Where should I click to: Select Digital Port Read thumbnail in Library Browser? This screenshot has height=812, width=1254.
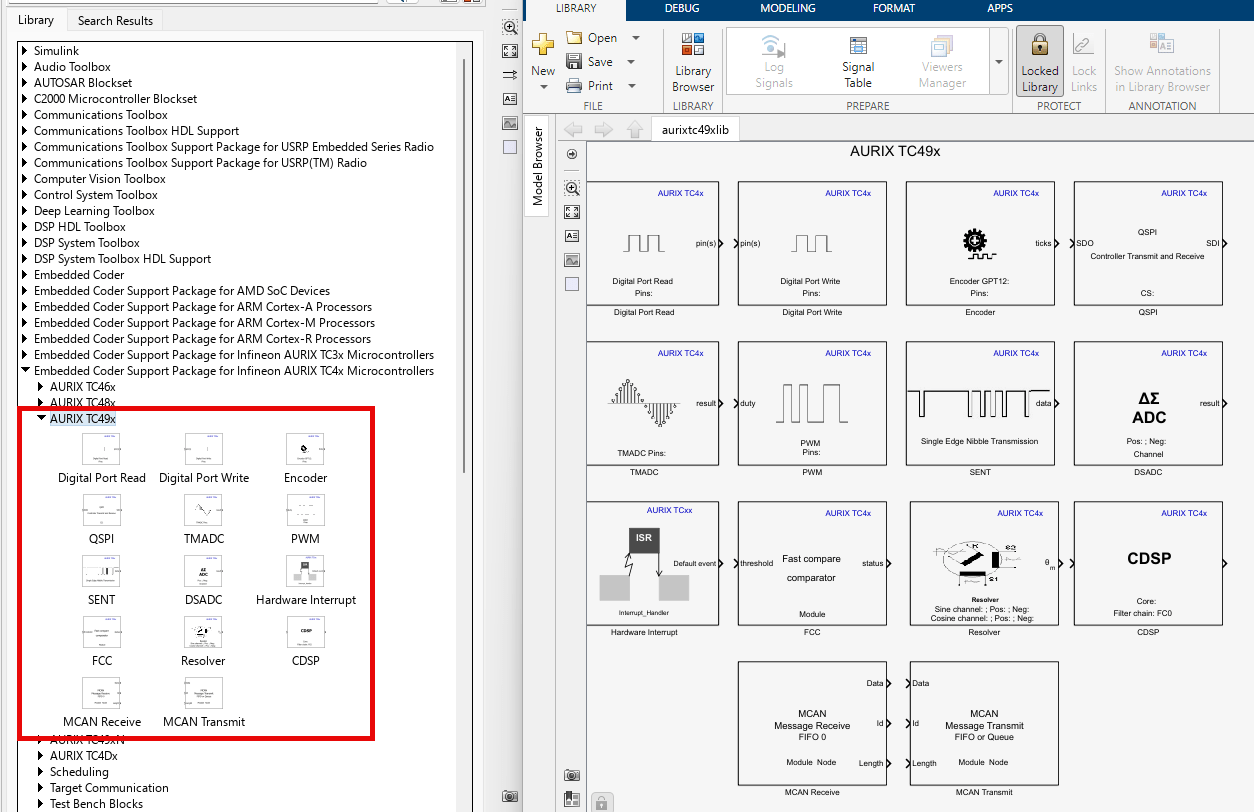coord(102,450)
